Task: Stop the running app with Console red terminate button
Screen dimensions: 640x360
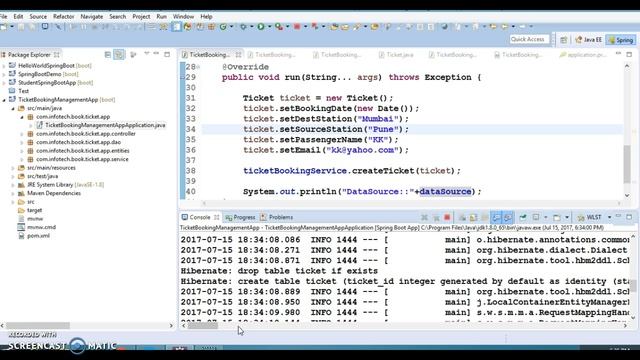Action: pyautogui.click(x=447, y=217)
